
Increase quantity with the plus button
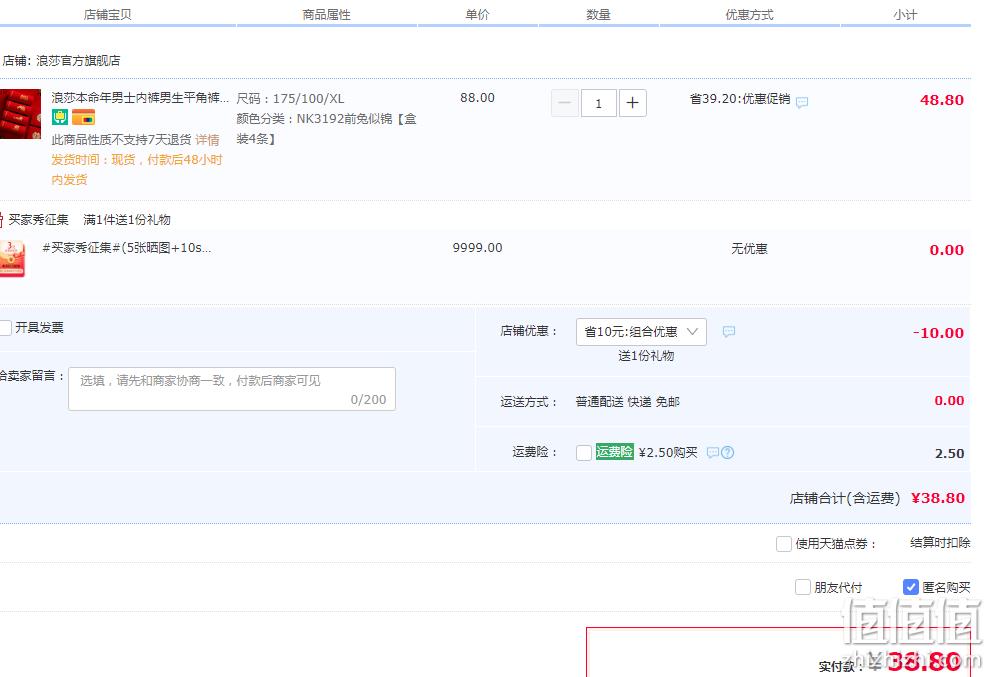(x=633, y=103)
